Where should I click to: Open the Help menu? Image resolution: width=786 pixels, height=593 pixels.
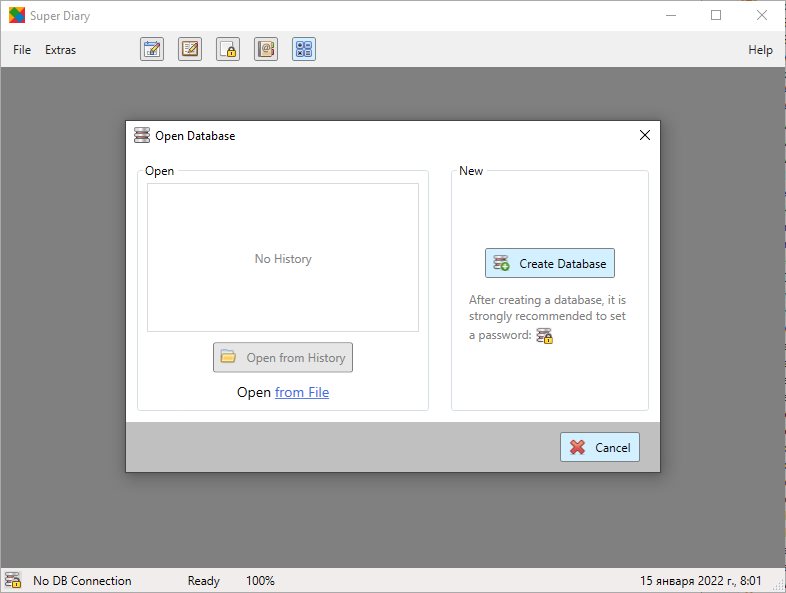coord(760,50)
